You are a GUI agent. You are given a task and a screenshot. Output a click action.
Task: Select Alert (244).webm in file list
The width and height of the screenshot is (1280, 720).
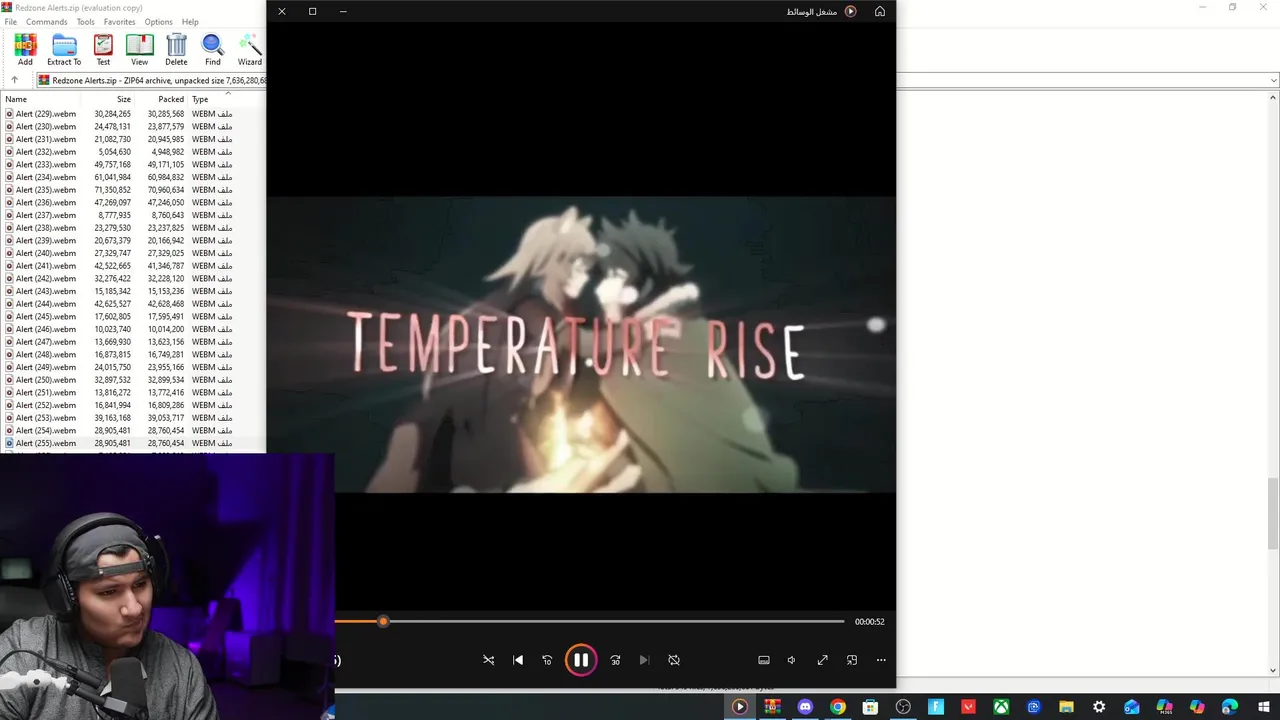coord(45,304)
